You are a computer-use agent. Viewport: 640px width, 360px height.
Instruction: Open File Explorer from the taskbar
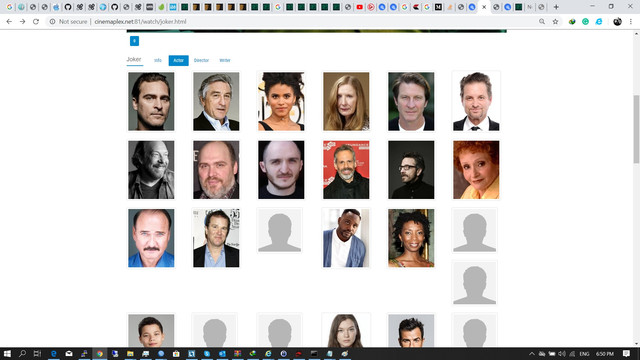[x=130, y=353]
